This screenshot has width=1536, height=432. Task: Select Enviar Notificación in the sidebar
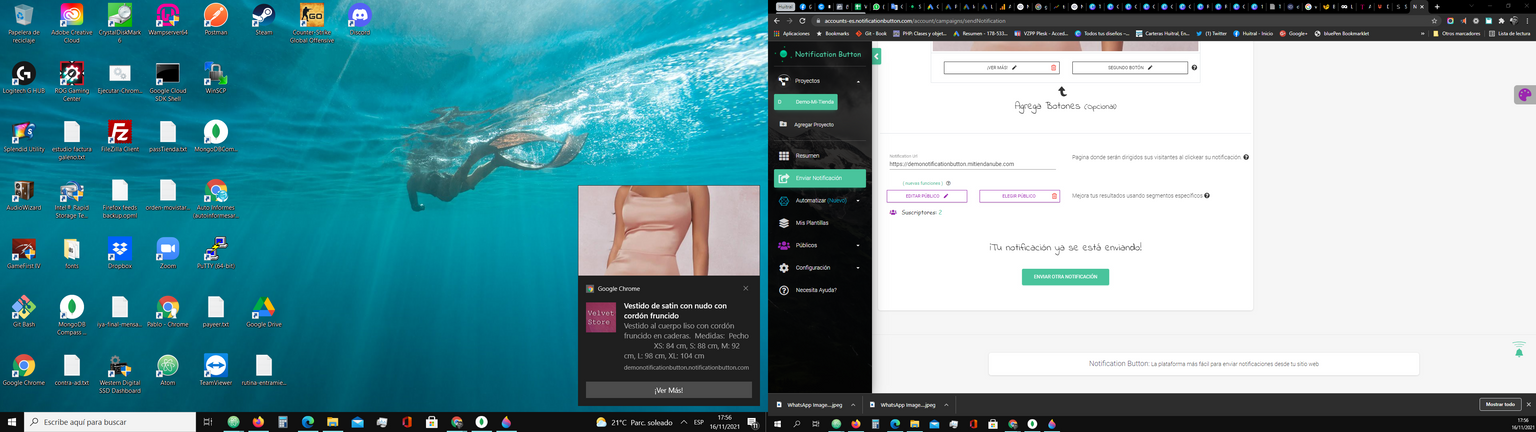[x=819, y=178]
